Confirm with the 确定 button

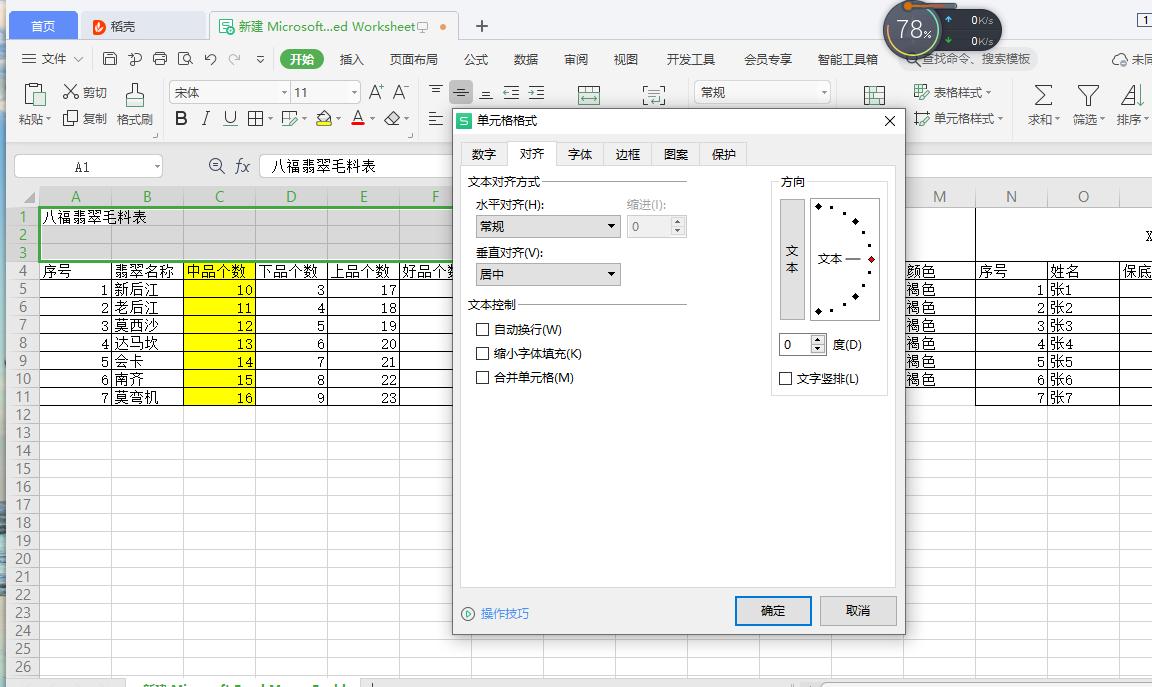(x=772, y=610)
